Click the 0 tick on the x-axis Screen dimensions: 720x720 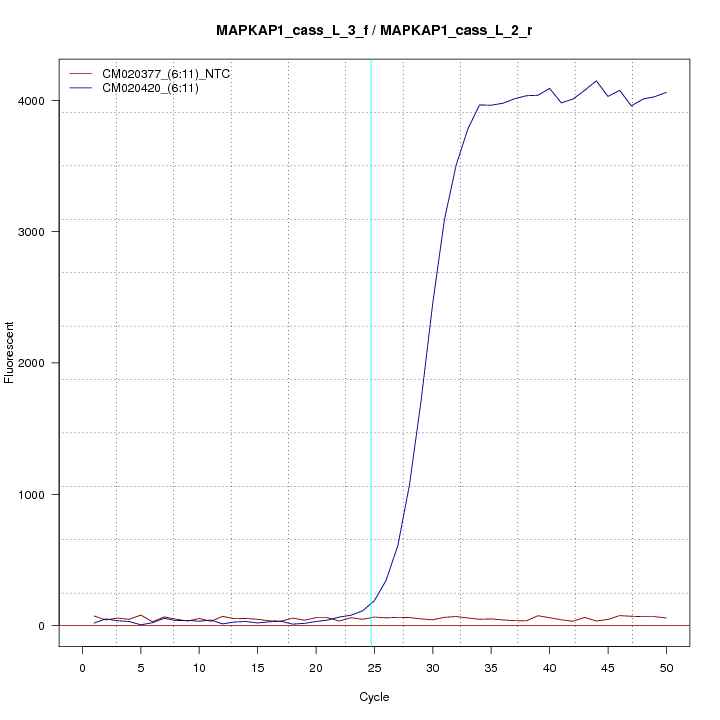(x=82, y=668)
